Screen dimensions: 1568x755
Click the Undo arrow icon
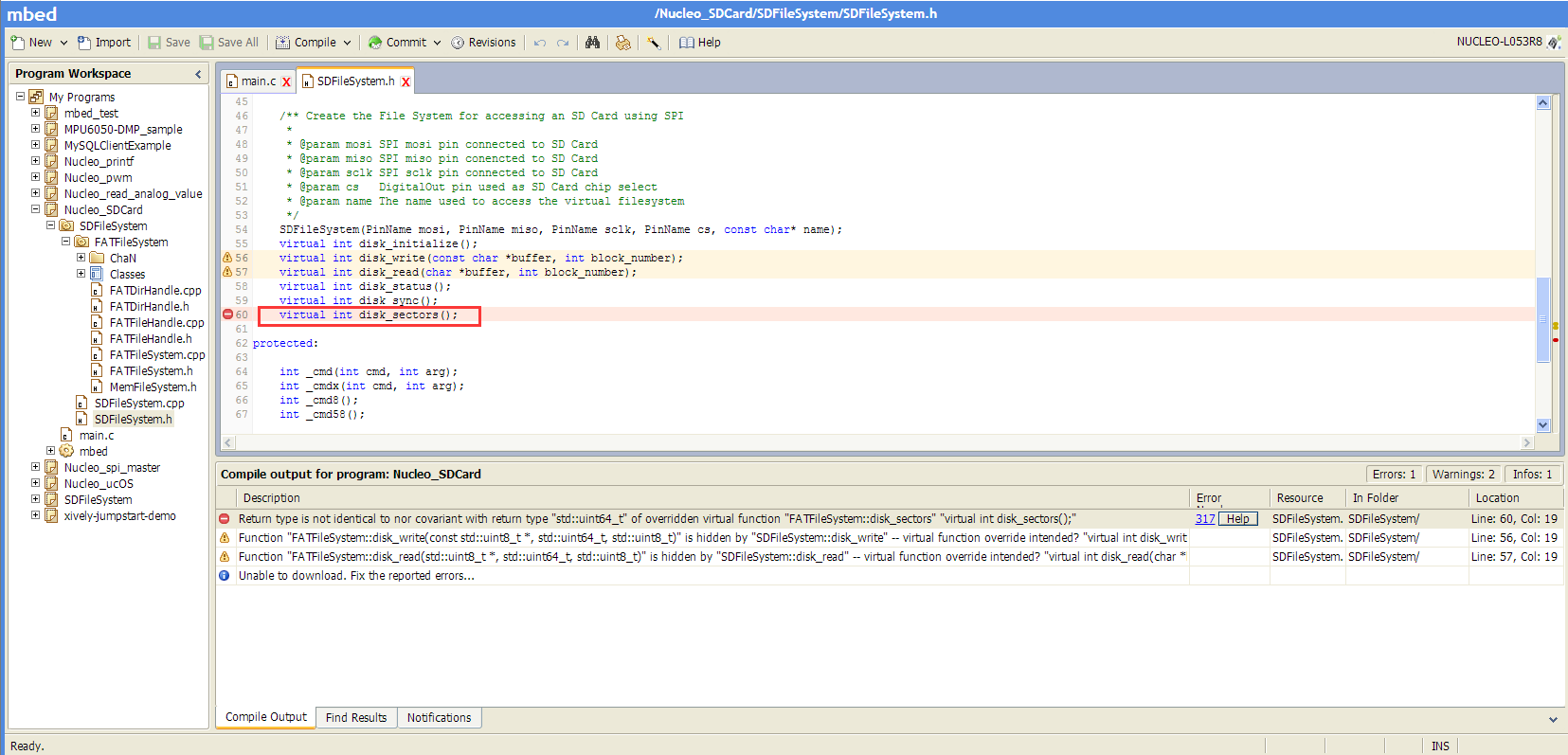click(x=540, y=43)
